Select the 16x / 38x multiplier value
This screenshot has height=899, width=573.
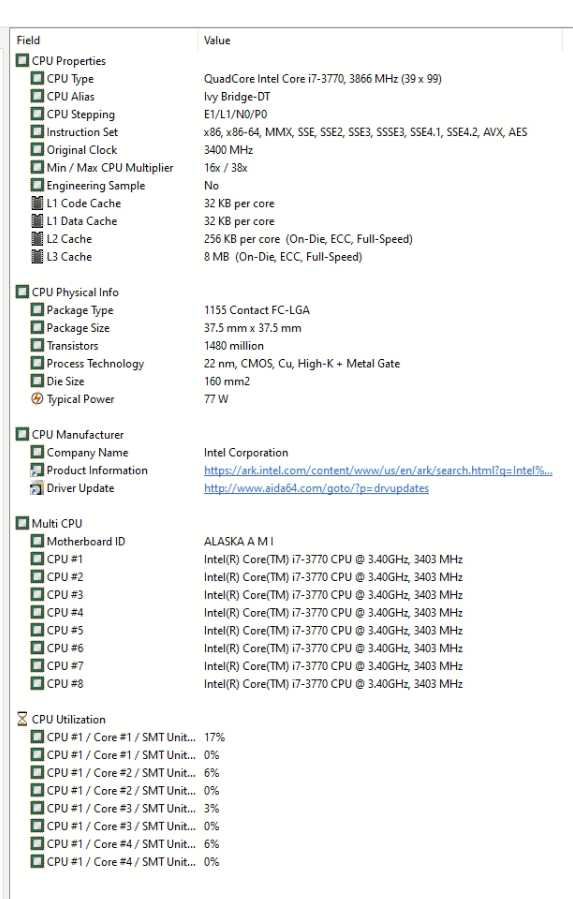(x=225, y=167)
